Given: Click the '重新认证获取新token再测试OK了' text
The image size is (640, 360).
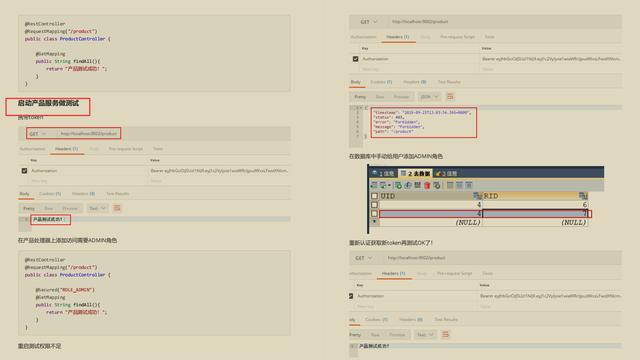Looking at the screenshot, I should click(391, 243).
